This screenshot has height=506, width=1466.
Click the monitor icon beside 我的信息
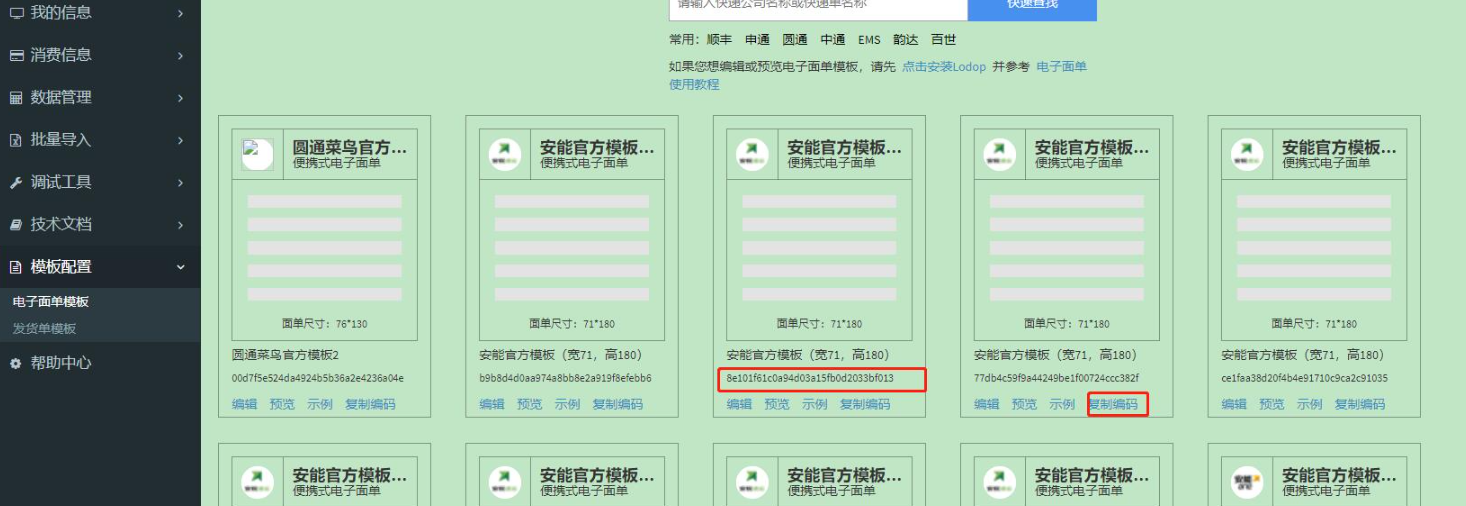(16, 13)
